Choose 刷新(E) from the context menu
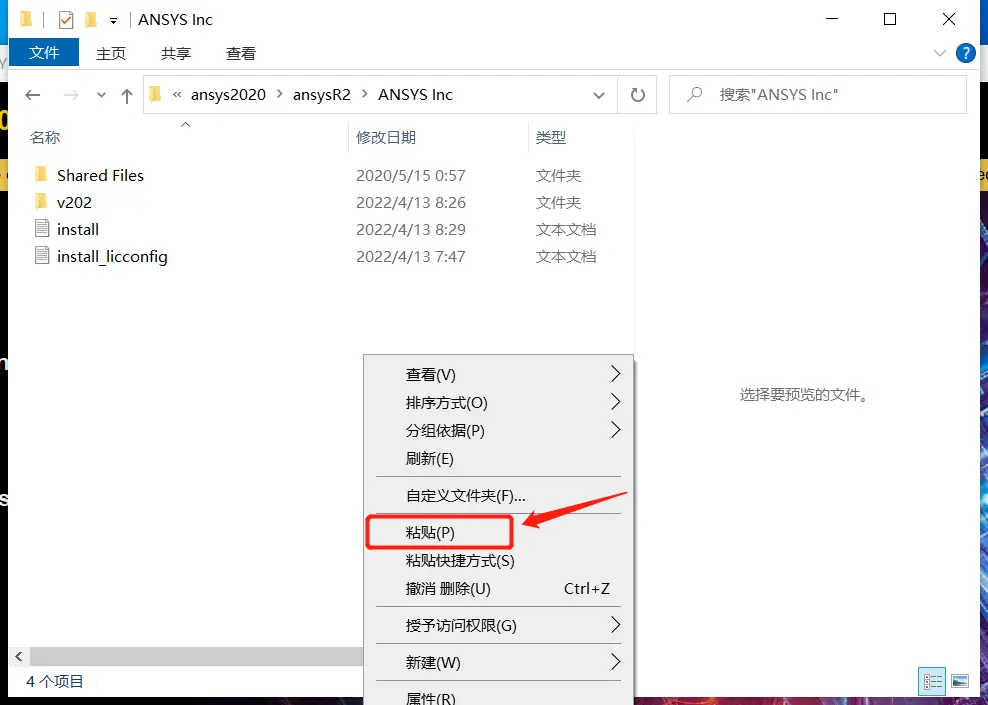988x705 pixels. pyautogui.click(x=498, y=459)
